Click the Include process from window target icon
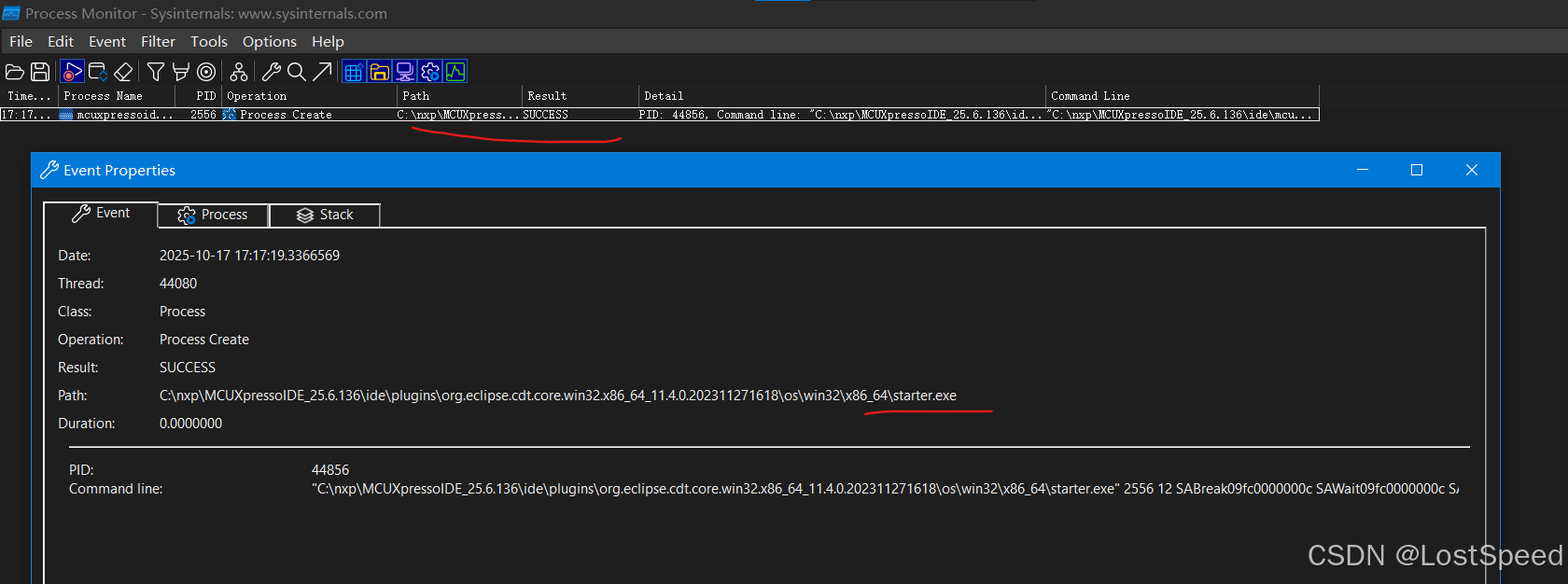The height and width of the screenshot is (584, 1568). click(x=206, y=72)
